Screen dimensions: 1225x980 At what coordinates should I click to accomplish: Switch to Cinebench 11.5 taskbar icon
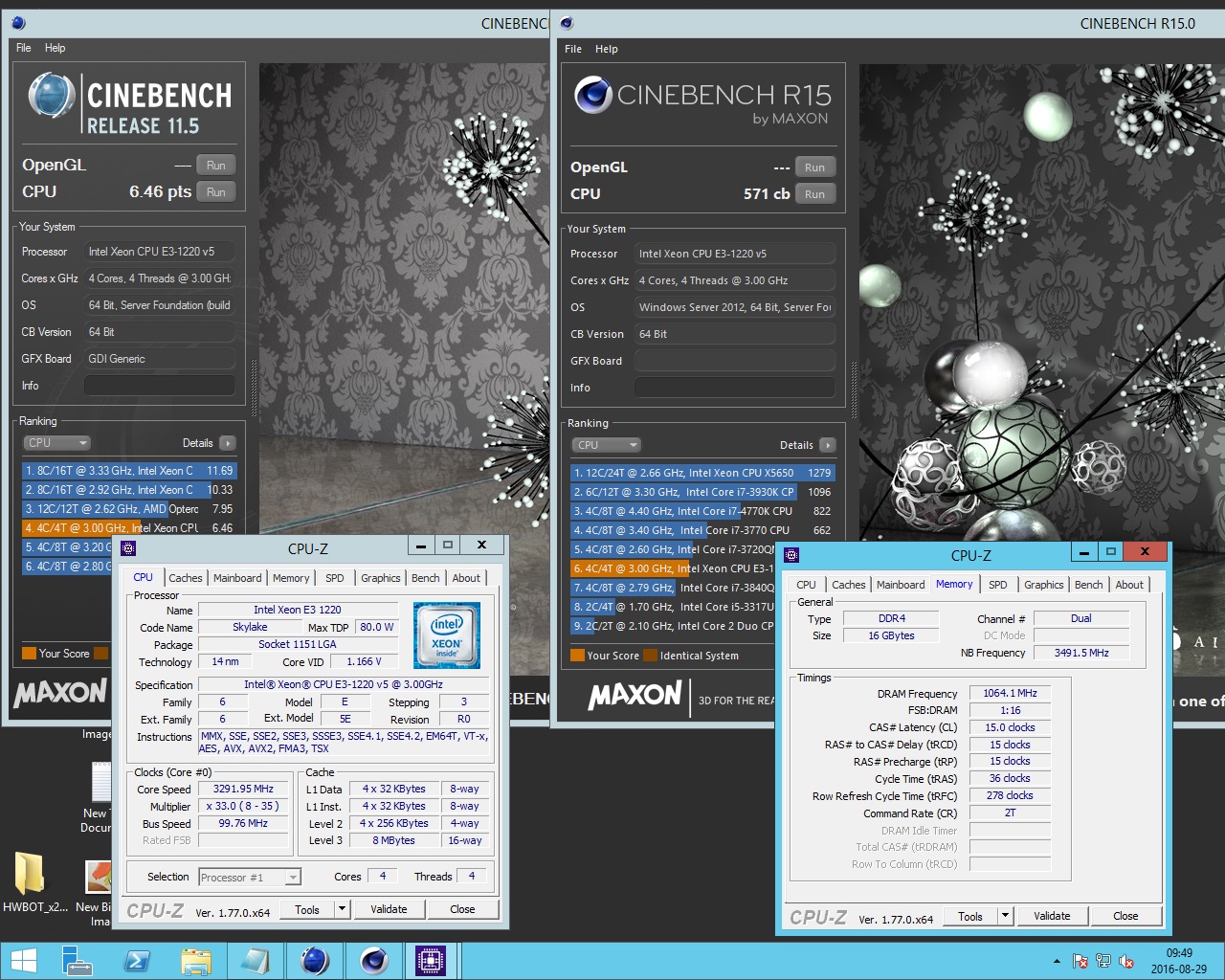click(x=314, y=961)
